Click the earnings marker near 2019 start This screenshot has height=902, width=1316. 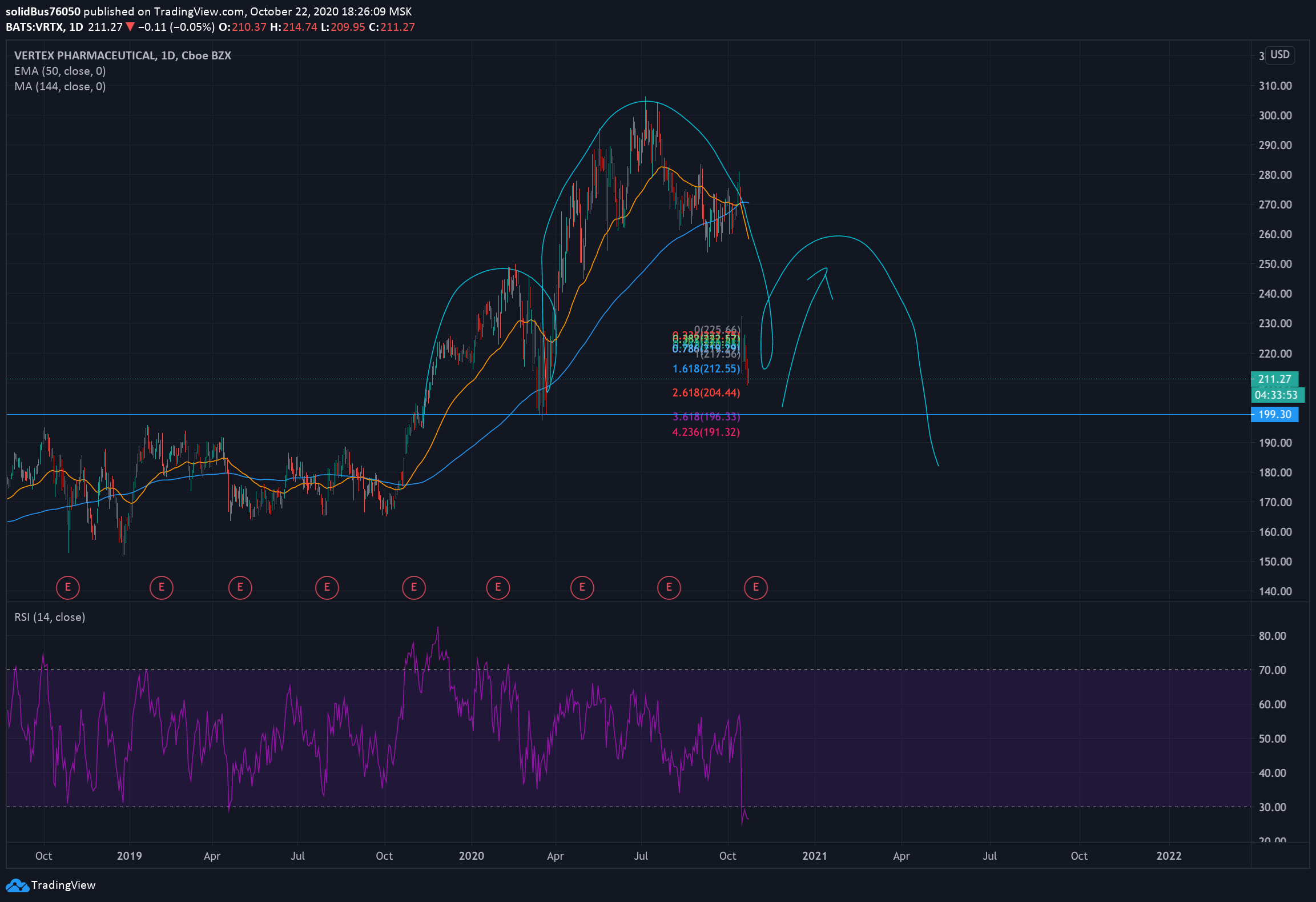(x=162, y=587)
